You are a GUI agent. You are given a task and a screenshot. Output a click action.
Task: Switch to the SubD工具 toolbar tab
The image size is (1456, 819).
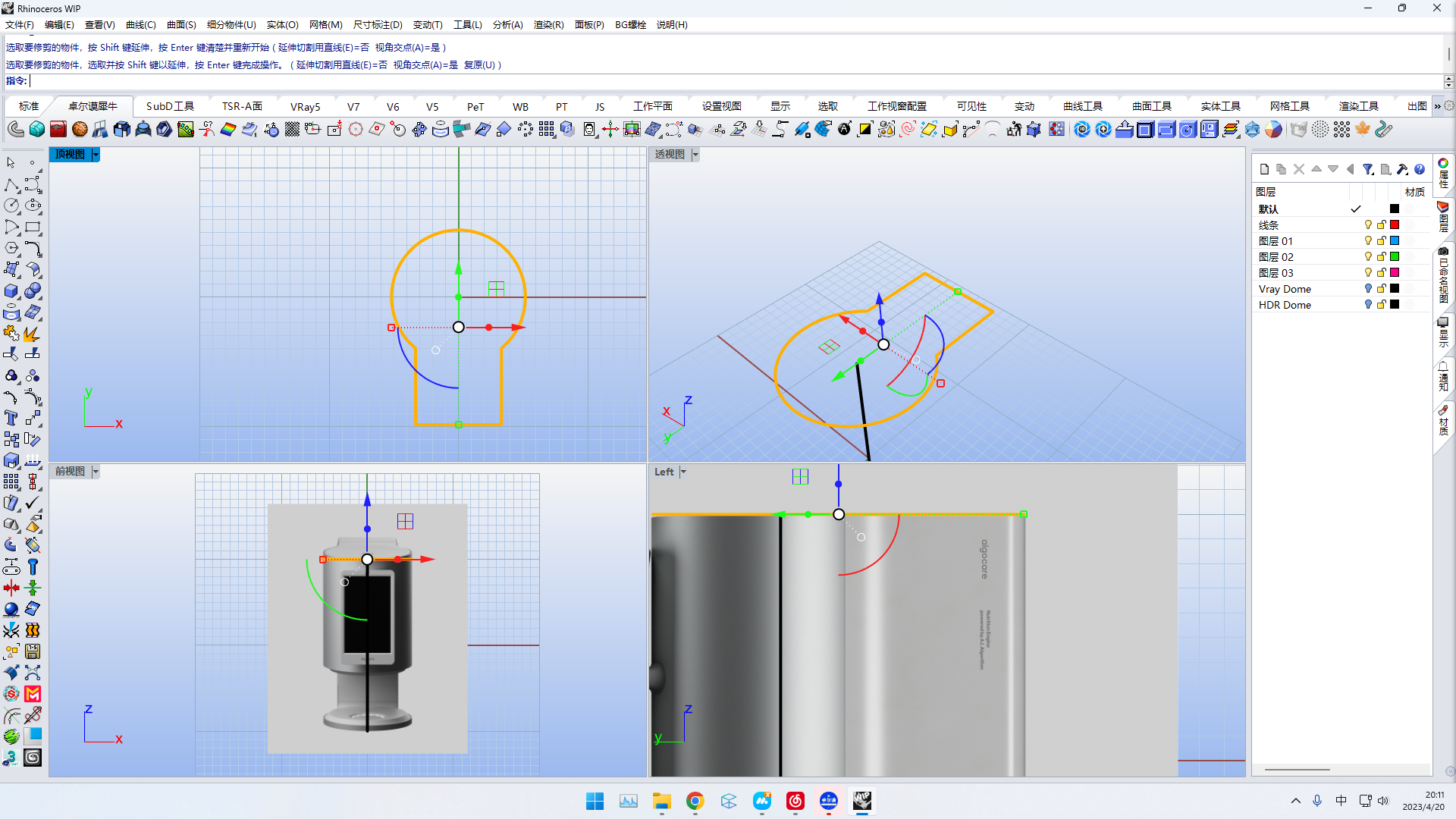click(170, 107)
